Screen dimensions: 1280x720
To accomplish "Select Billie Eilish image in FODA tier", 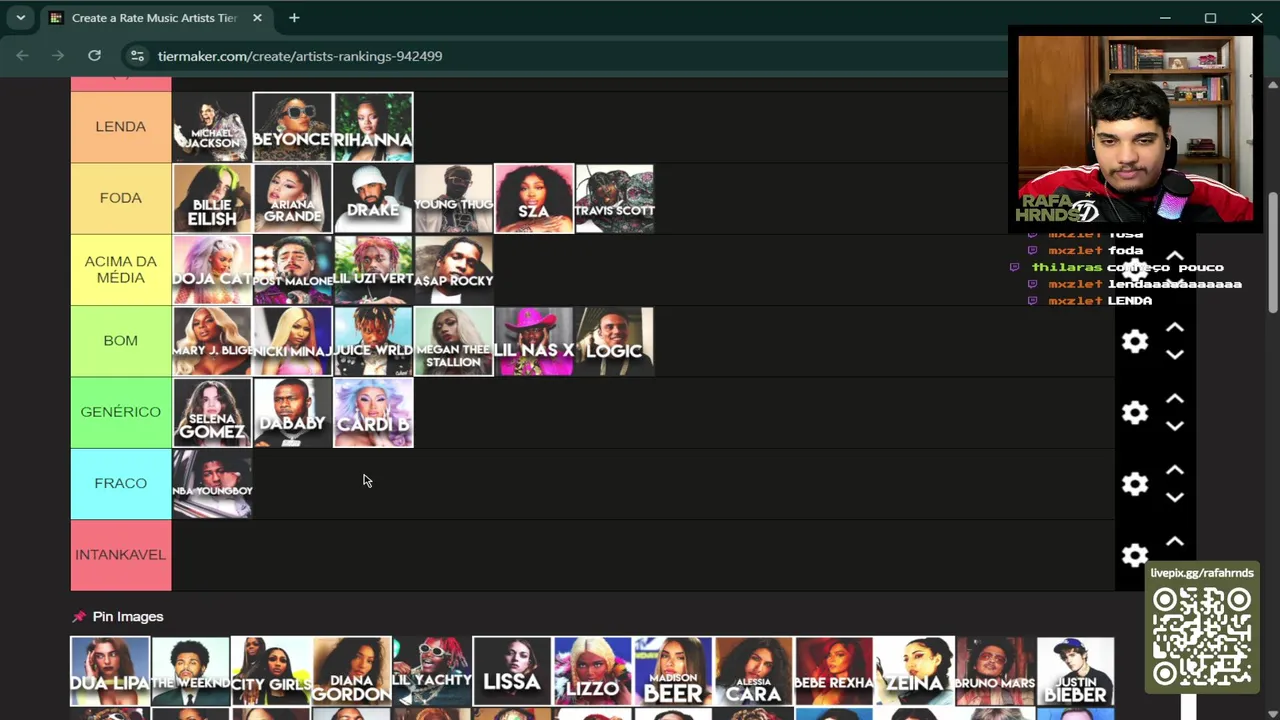I will [212, 199].
